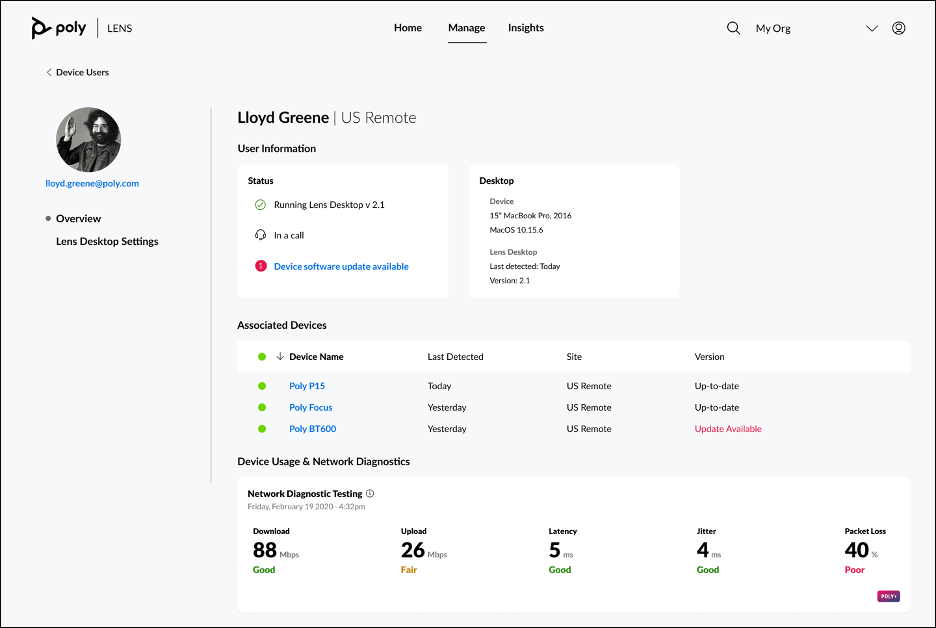Viewport: 936px width, 628px height.
Task: Click the Device software update available link
Action: point(341,267)
